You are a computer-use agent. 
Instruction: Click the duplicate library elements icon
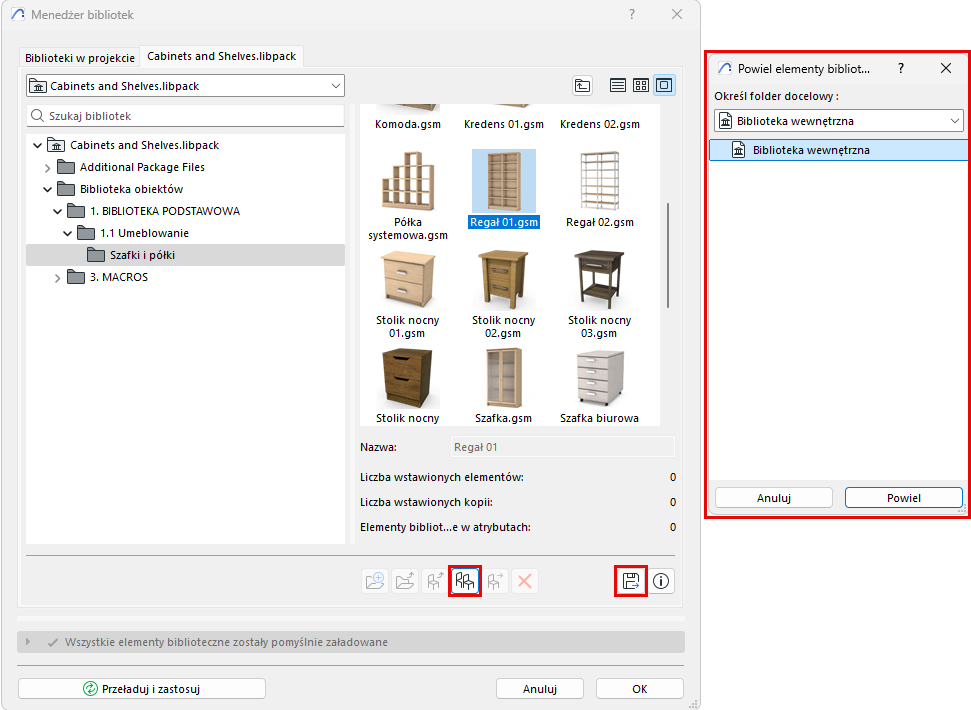pyautogui.click(x=464, y=581)
